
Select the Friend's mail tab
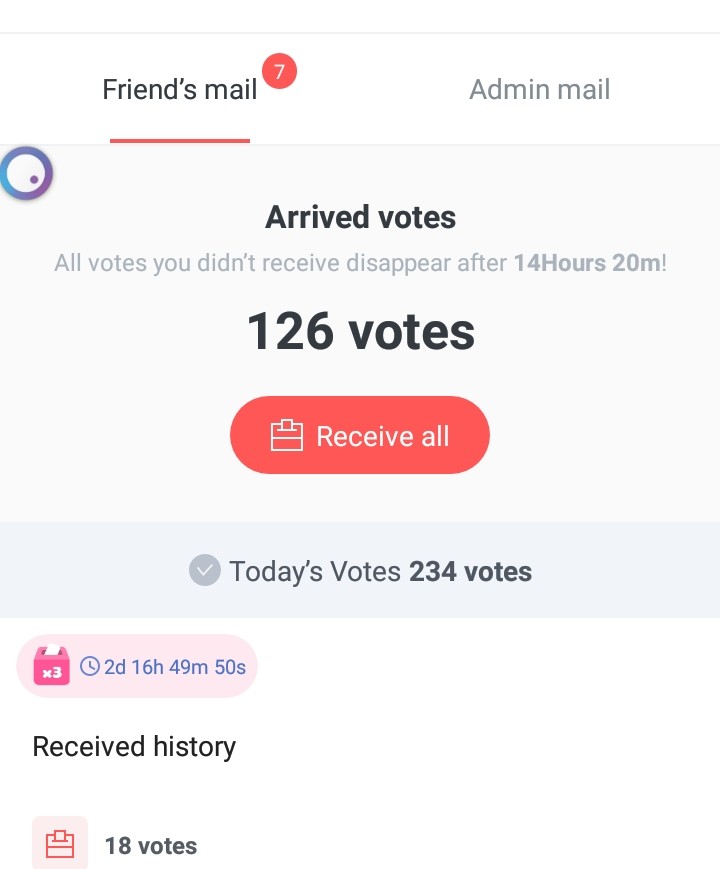(x=180, y=90)
